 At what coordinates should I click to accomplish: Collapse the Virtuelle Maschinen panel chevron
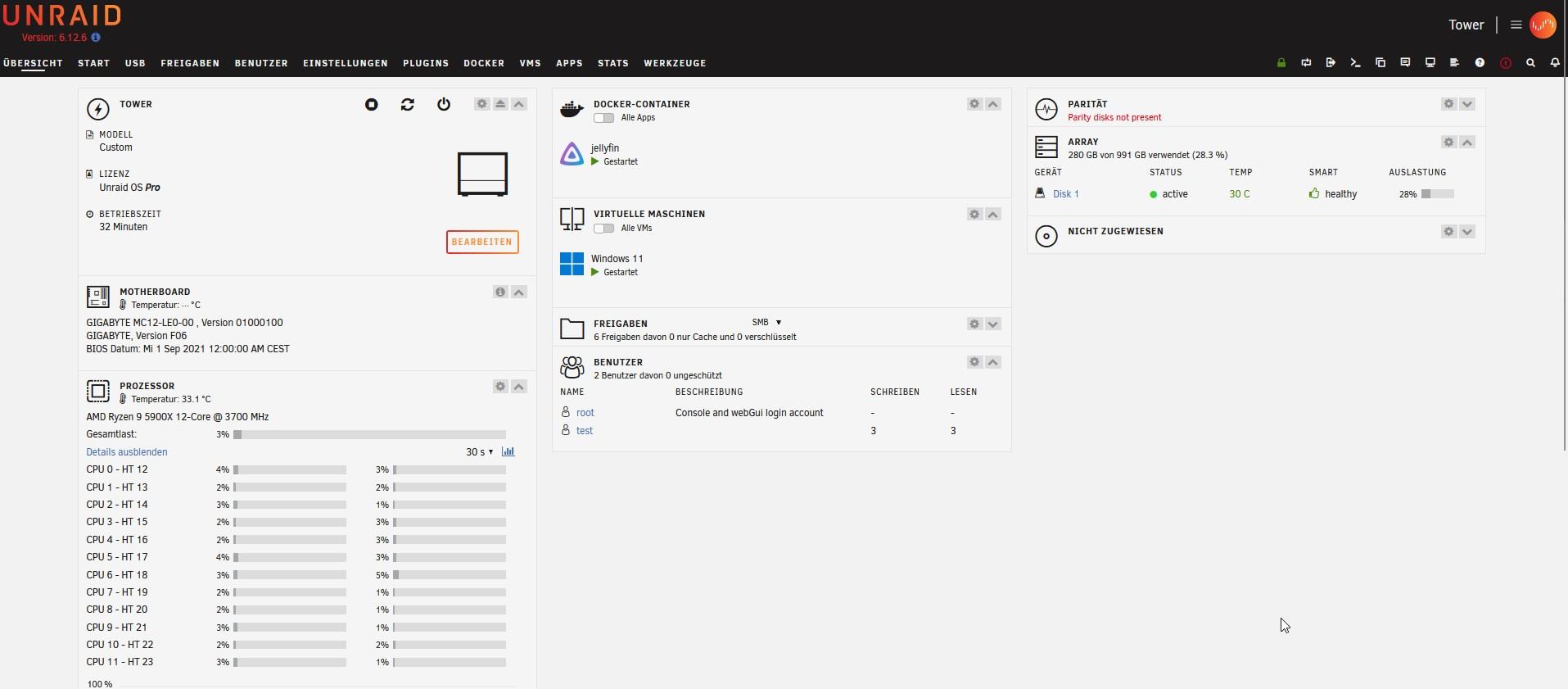point(993,214)
